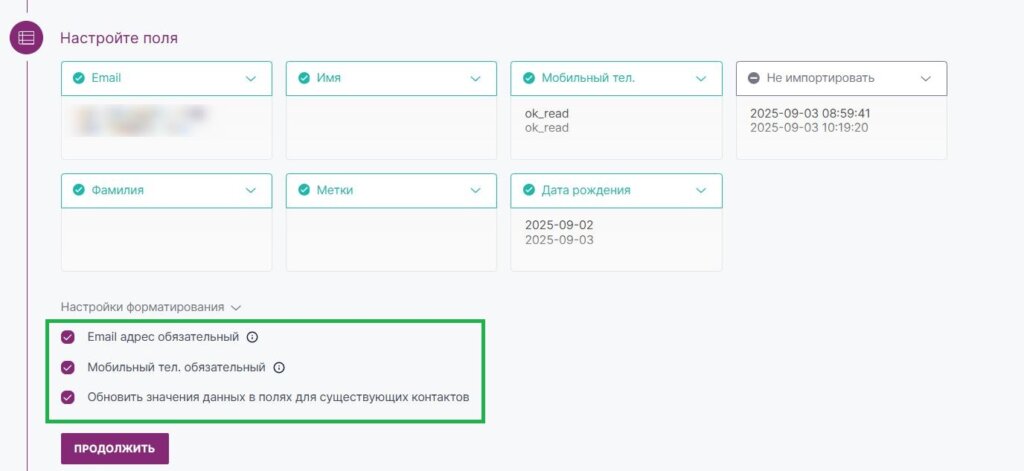The width and height of the screenshot is (1024, 471).
Task: Uncheck Email адрес обязательный checkbox
Action: pyautogui.click(x=68, y=337)
